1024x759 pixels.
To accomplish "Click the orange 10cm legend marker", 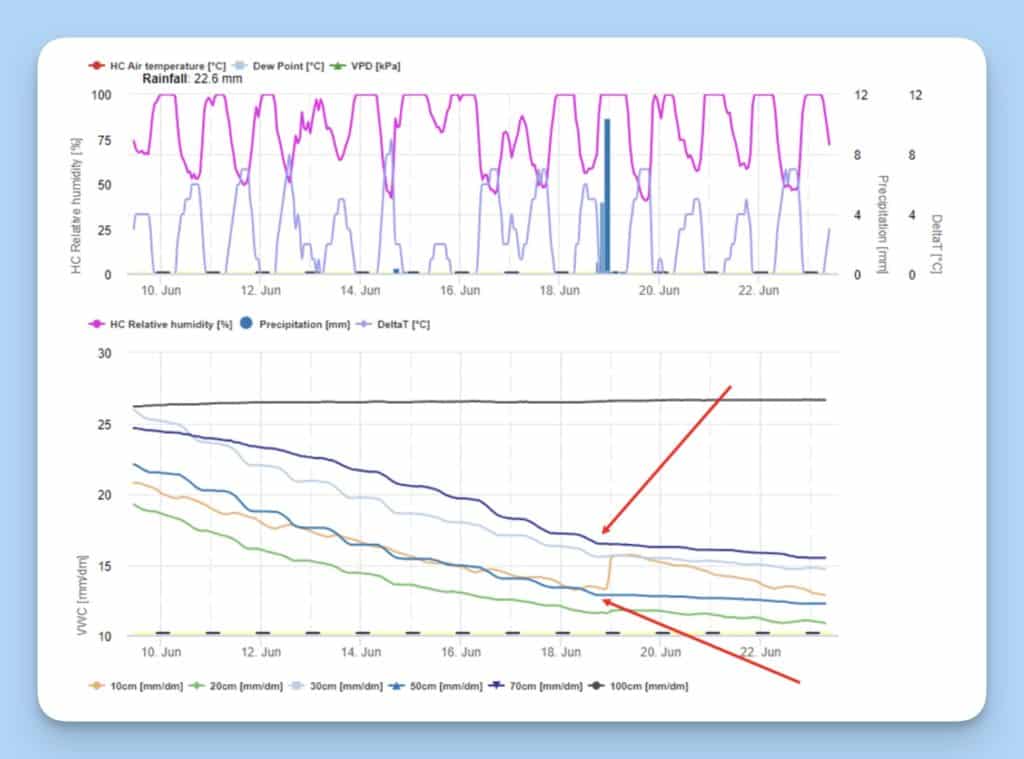I will [98, 686].
